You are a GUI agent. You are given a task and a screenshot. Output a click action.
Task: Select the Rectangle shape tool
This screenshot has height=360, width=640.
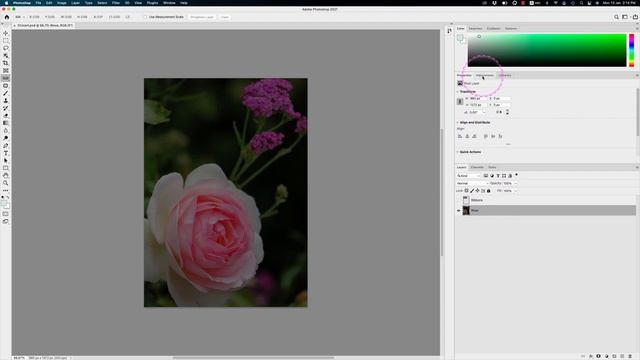[x=6, y=168]
